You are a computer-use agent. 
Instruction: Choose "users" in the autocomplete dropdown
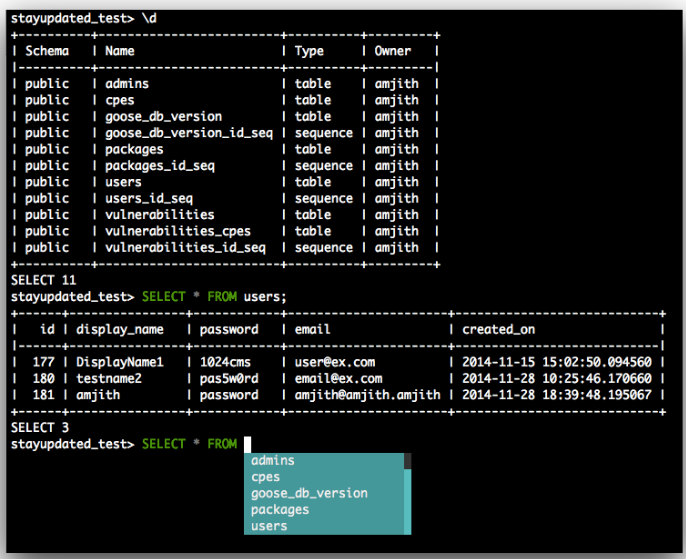coord(269,525)
